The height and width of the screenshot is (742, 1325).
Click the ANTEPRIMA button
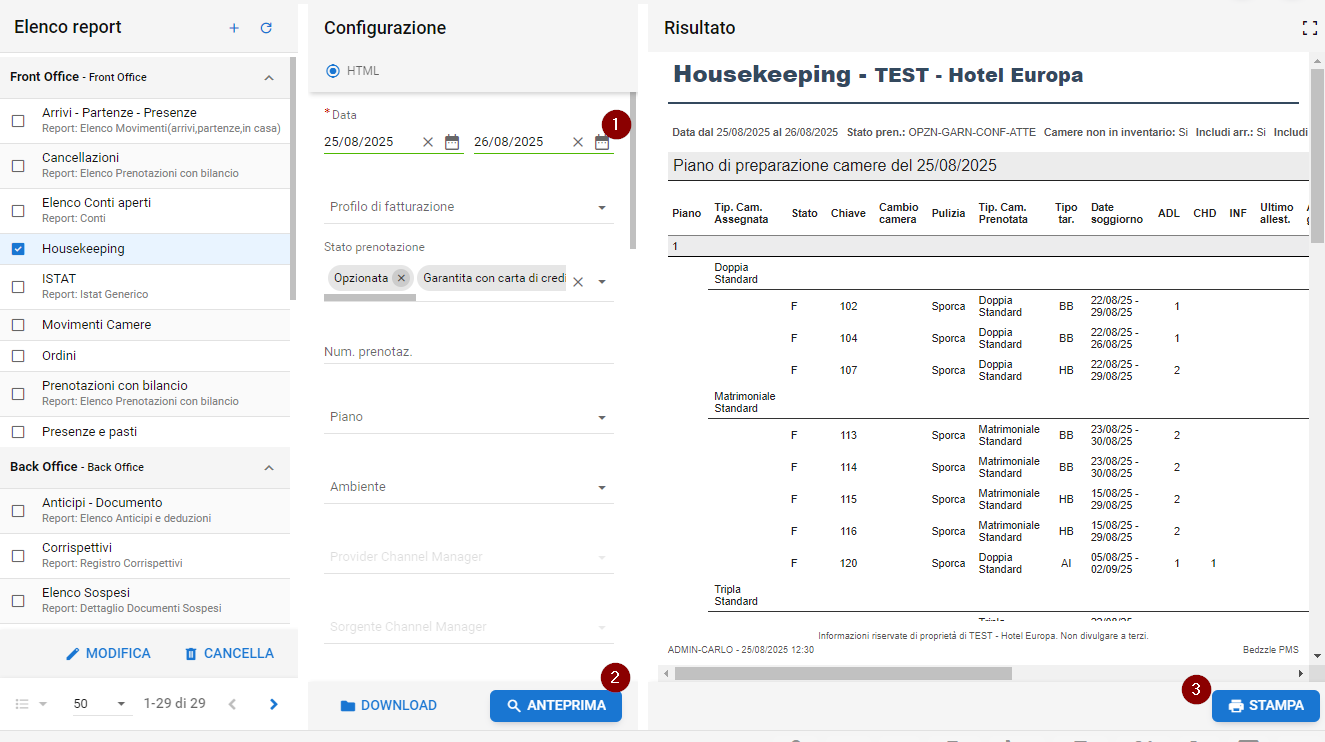[x=556, y=706]
